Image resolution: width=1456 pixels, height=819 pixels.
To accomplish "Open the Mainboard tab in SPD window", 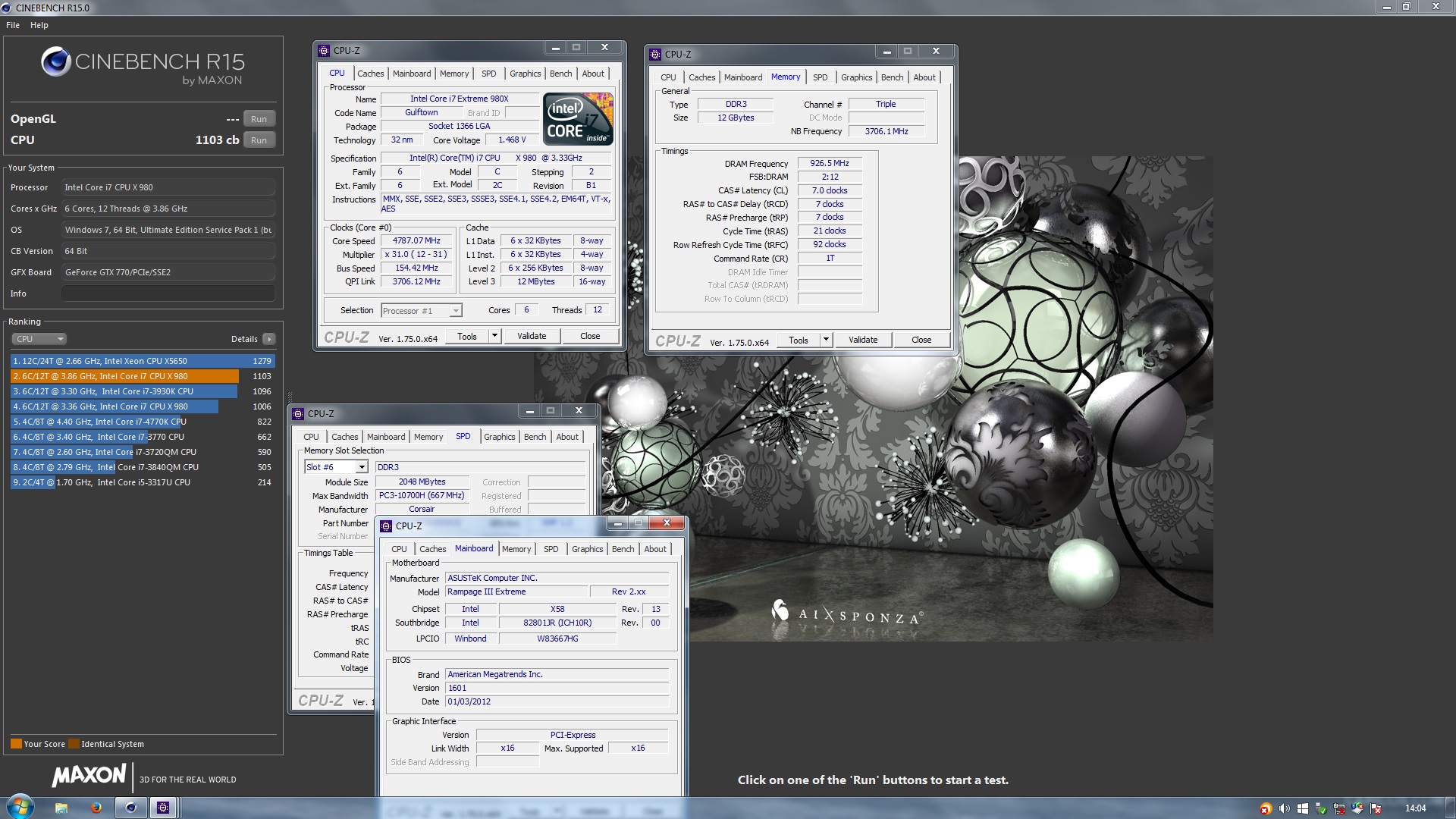I will [386, 437].
